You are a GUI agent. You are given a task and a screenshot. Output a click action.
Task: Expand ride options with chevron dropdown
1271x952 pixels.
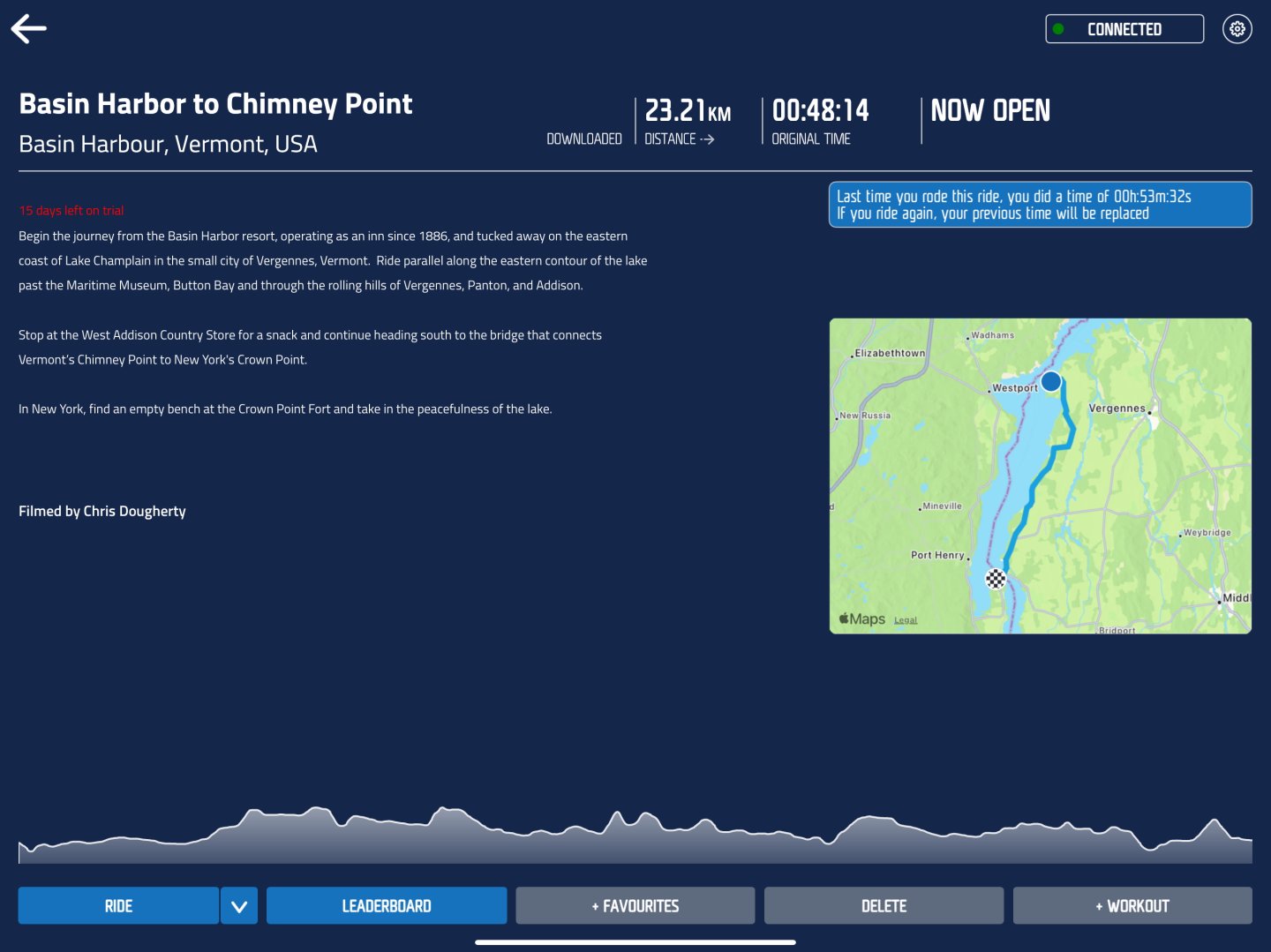[239, 906]
